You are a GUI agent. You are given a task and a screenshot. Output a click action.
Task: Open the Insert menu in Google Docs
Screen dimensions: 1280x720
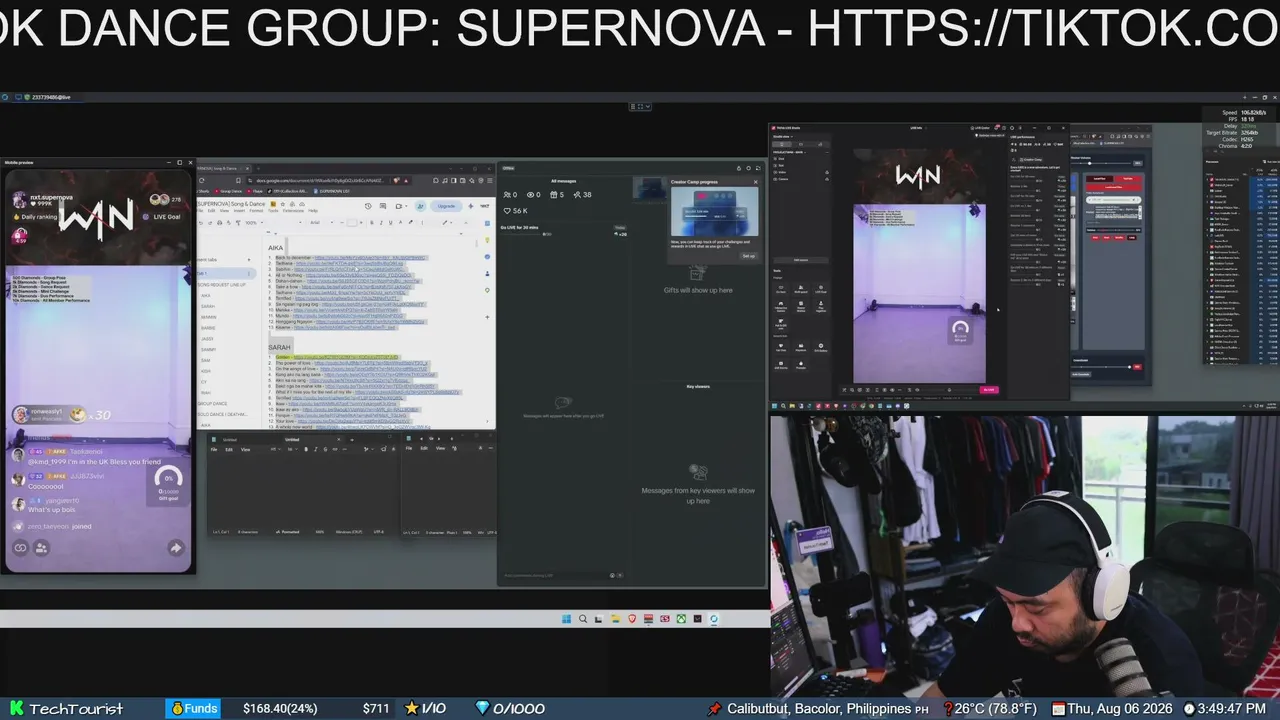coord(239,211)
